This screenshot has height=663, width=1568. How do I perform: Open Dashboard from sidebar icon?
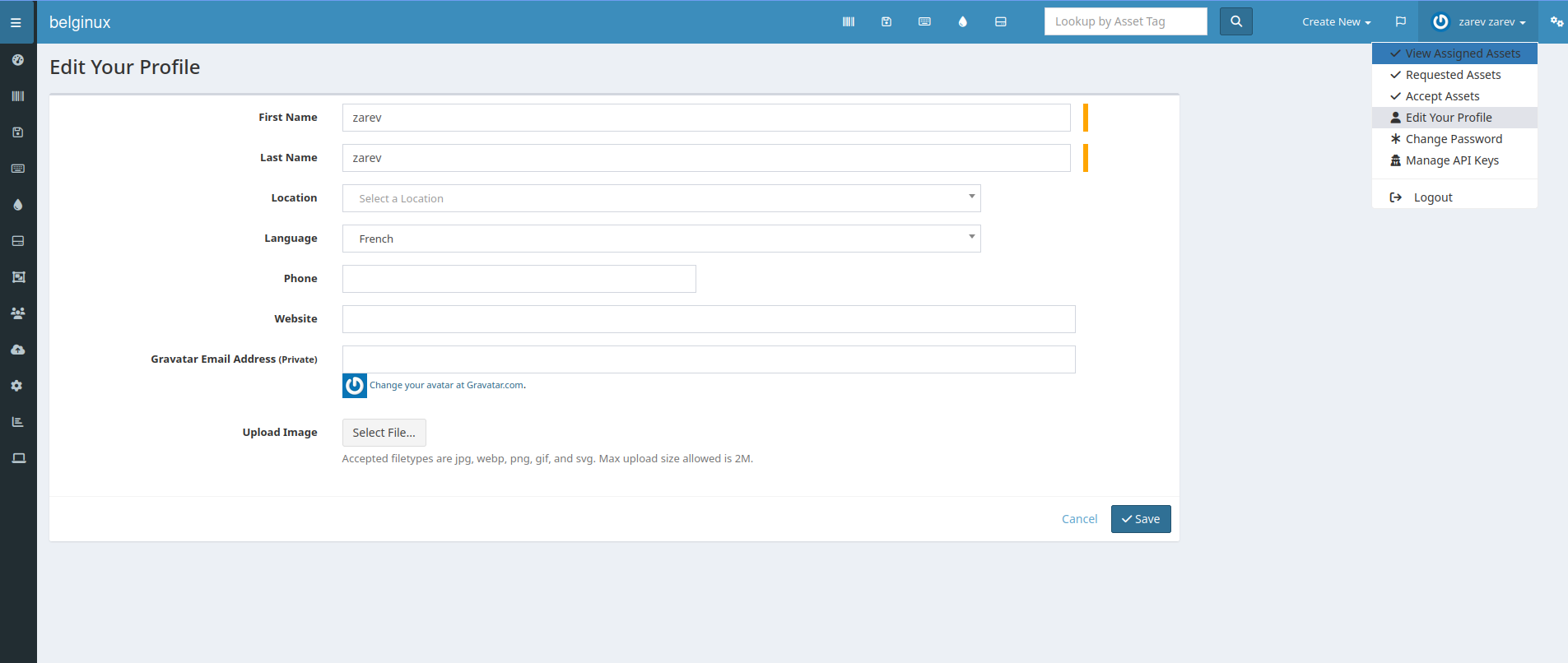coord(18,60)
